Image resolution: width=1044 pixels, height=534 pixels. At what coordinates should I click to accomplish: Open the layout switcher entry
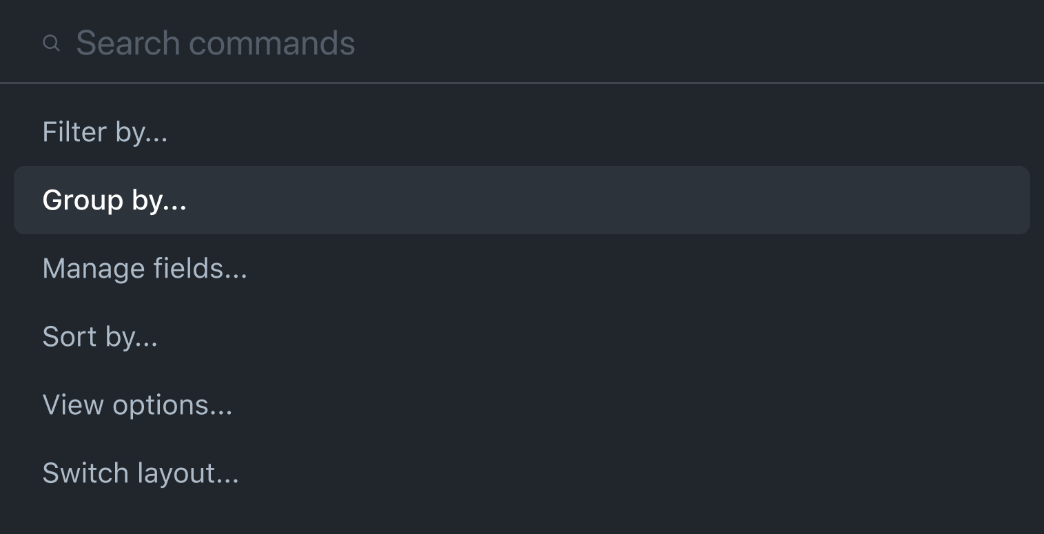(140, 473)
